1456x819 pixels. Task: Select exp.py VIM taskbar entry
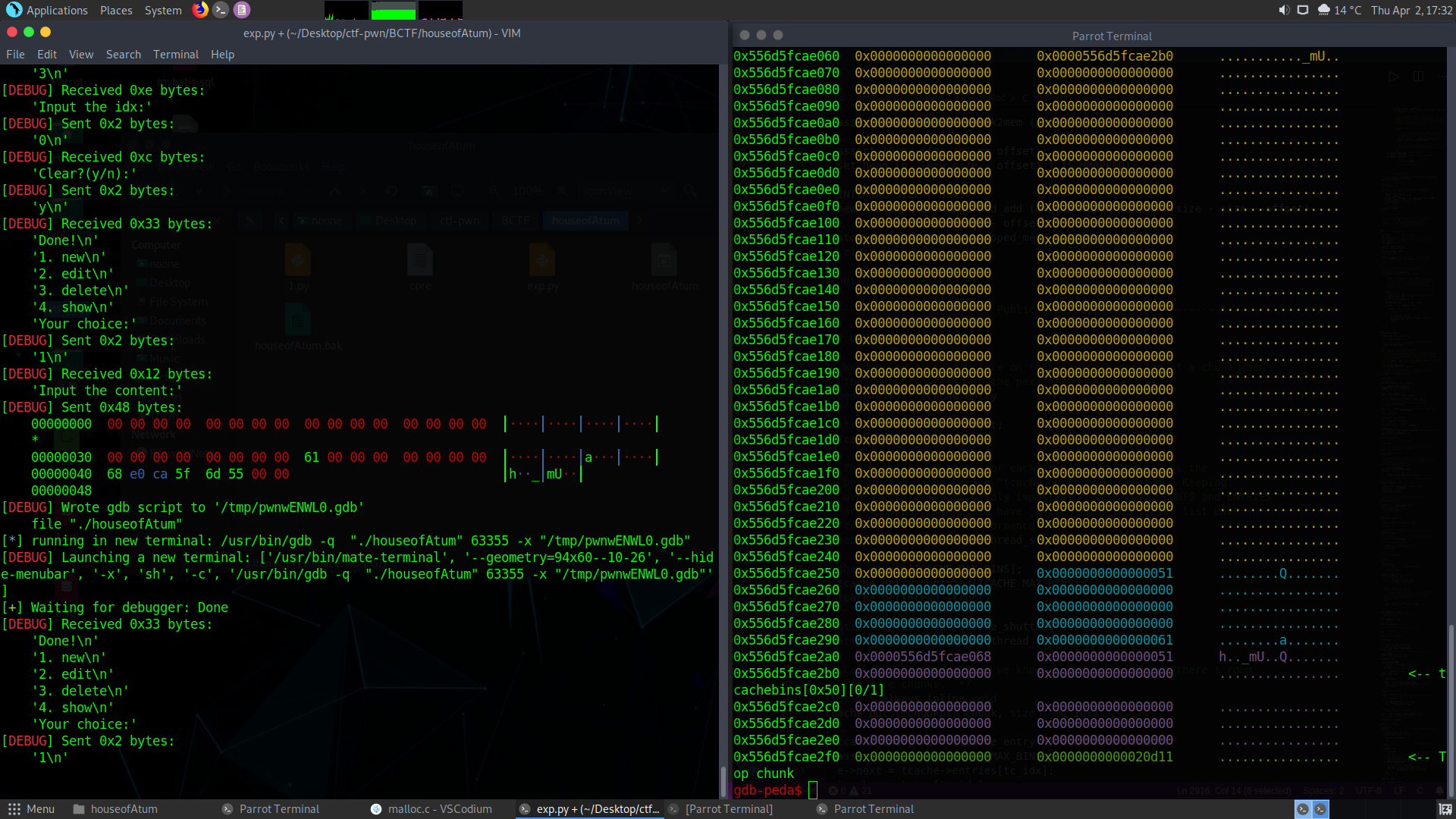pyautogui.click(x=589, y=809)
